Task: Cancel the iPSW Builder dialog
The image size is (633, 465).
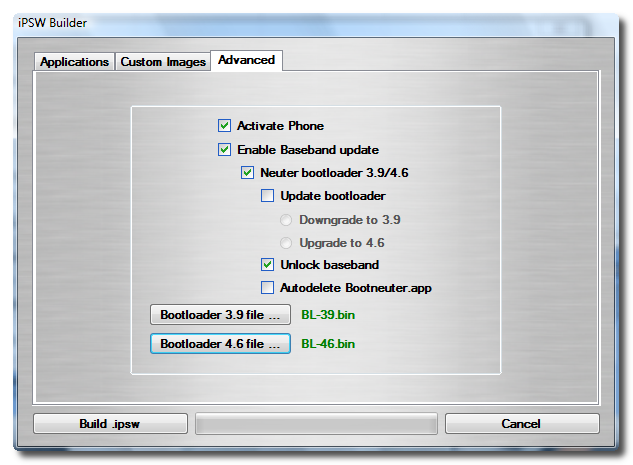Action: pyautogui.click(x=522, y=424)
